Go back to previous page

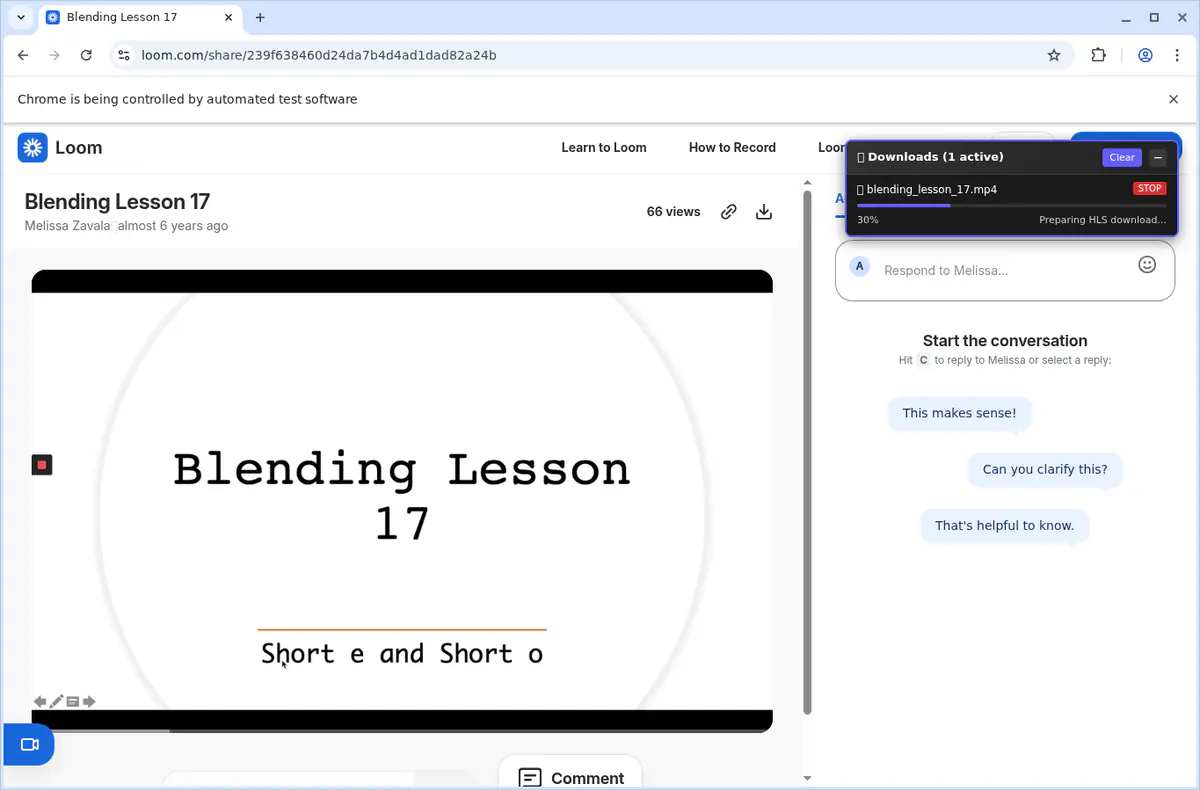(x=23, y=55)
